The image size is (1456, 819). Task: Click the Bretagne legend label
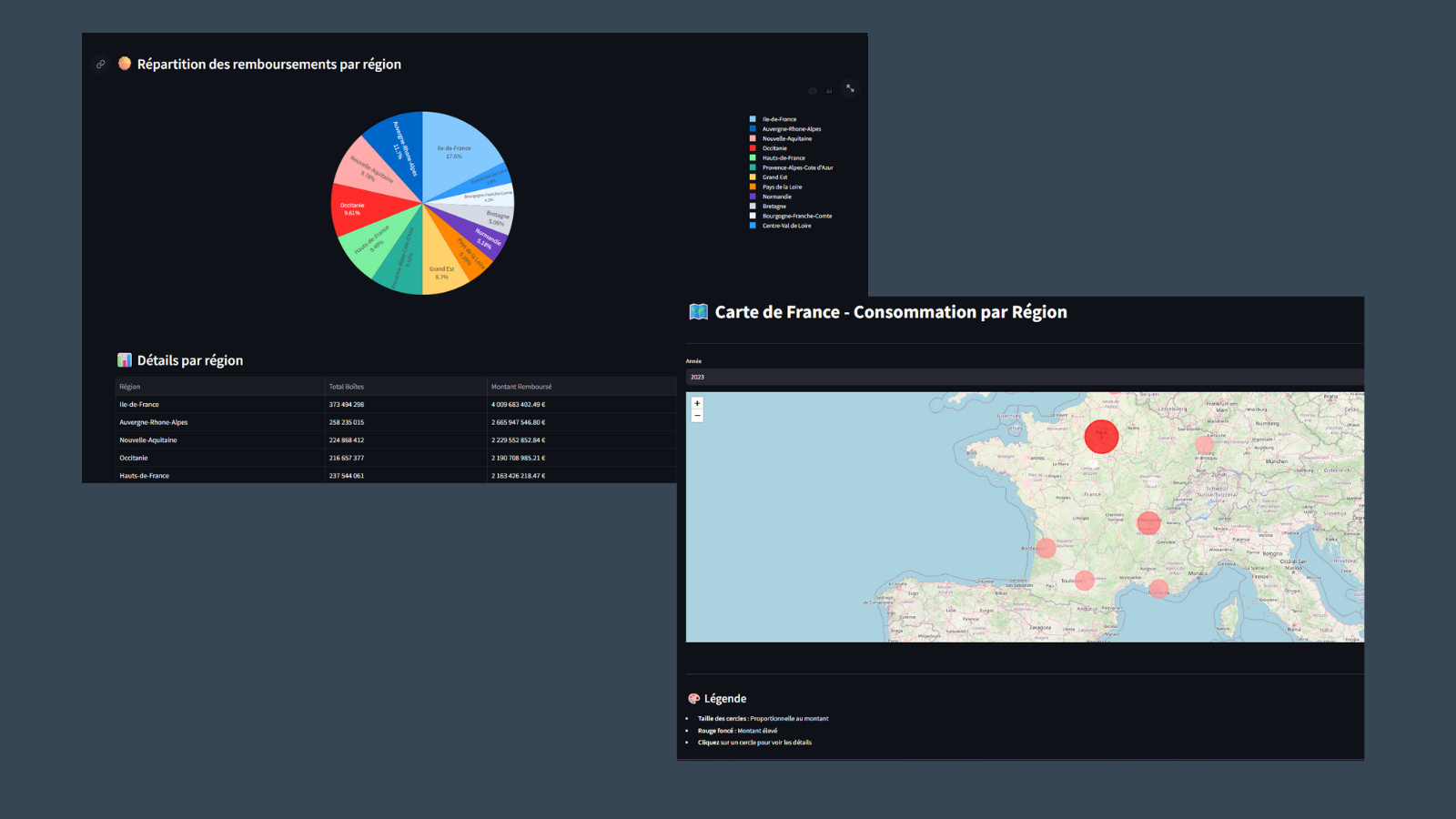[773, 207]
